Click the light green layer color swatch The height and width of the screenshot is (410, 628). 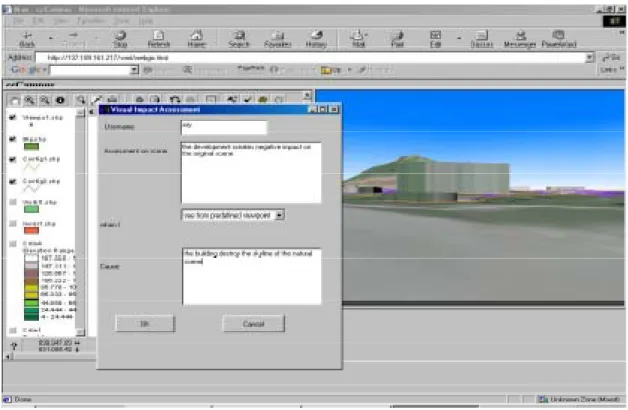click(x=31, y=209)
